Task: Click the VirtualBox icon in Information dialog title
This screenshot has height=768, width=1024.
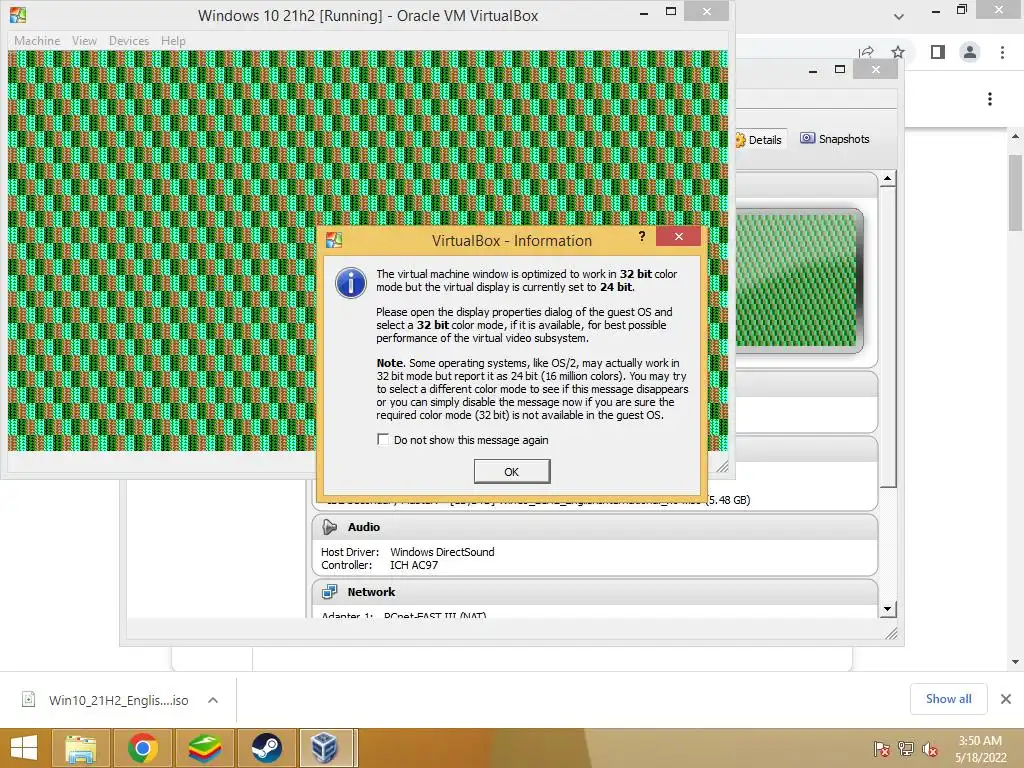Action: point(334,240)
